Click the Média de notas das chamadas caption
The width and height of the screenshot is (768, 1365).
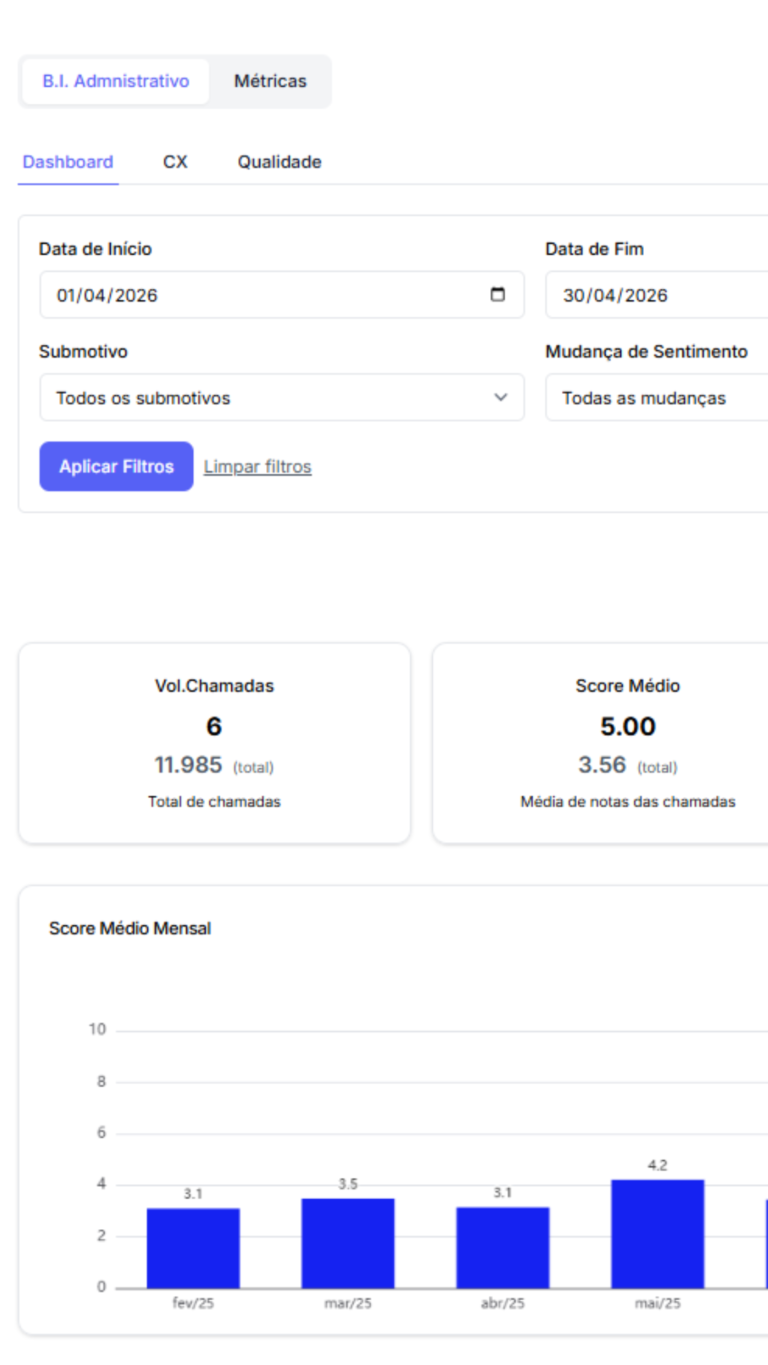pyautogui.click(x=628, y=802)
